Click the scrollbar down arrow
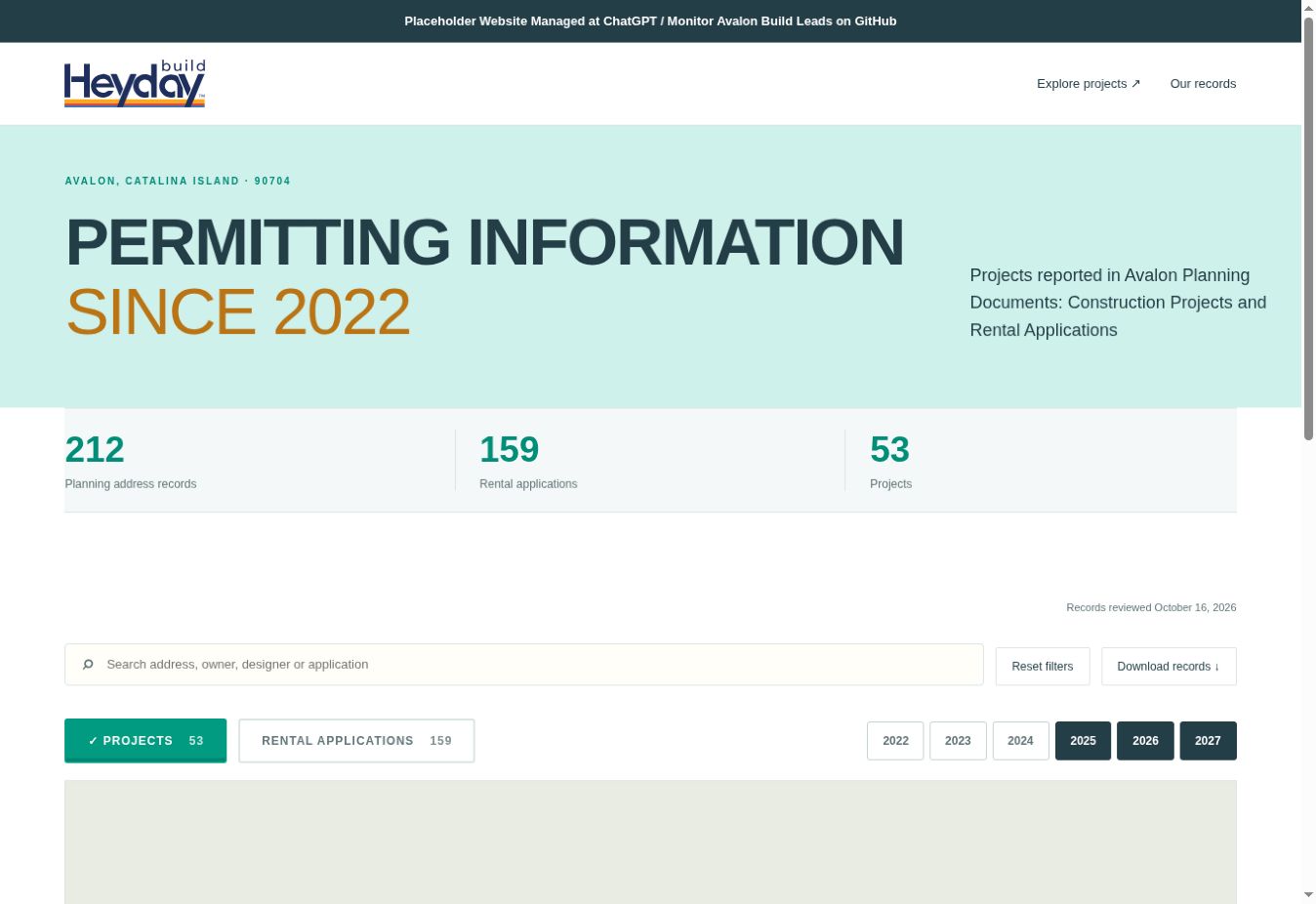 1308,895
